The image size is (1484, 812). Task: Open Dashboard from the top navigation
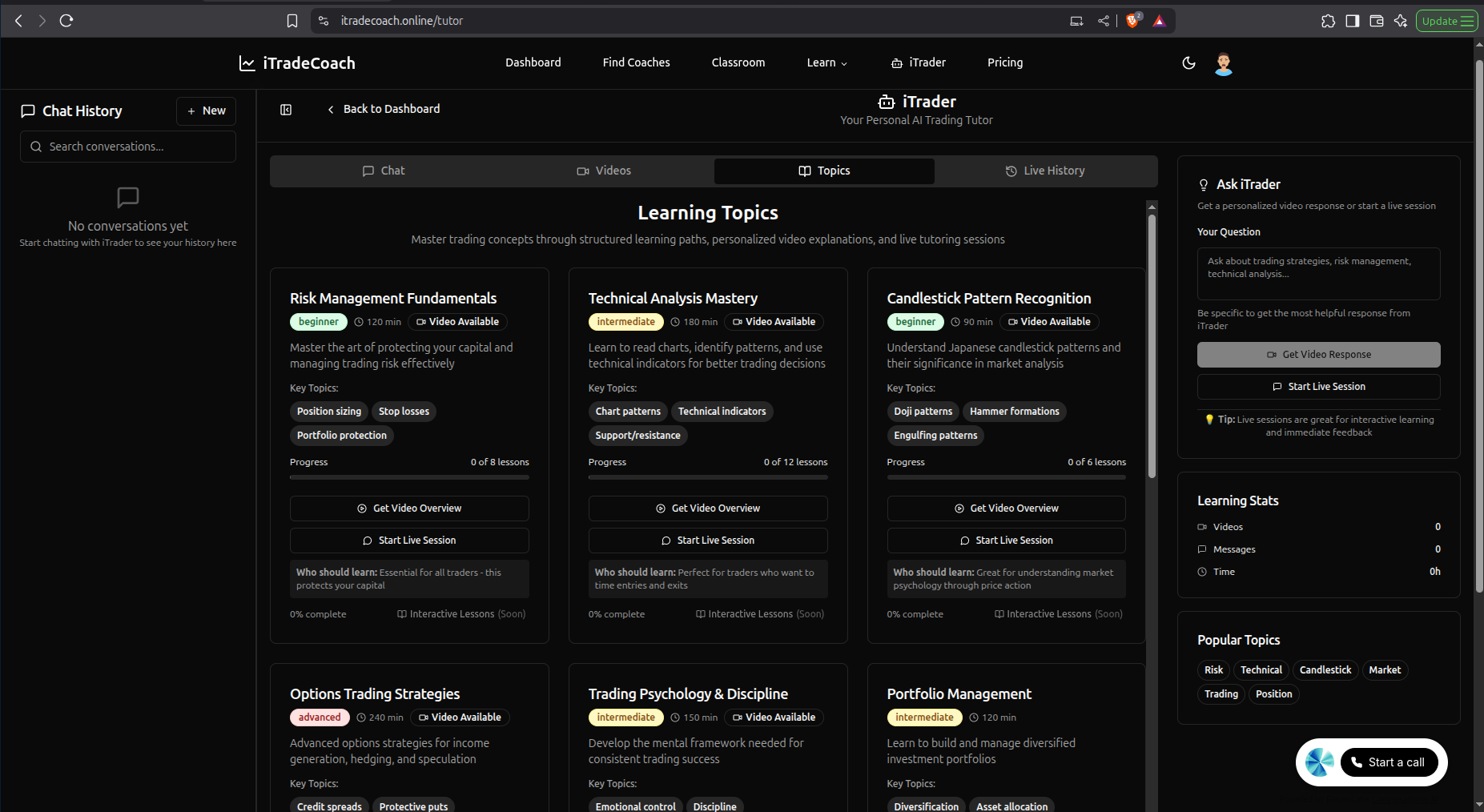tap(533, 62)
